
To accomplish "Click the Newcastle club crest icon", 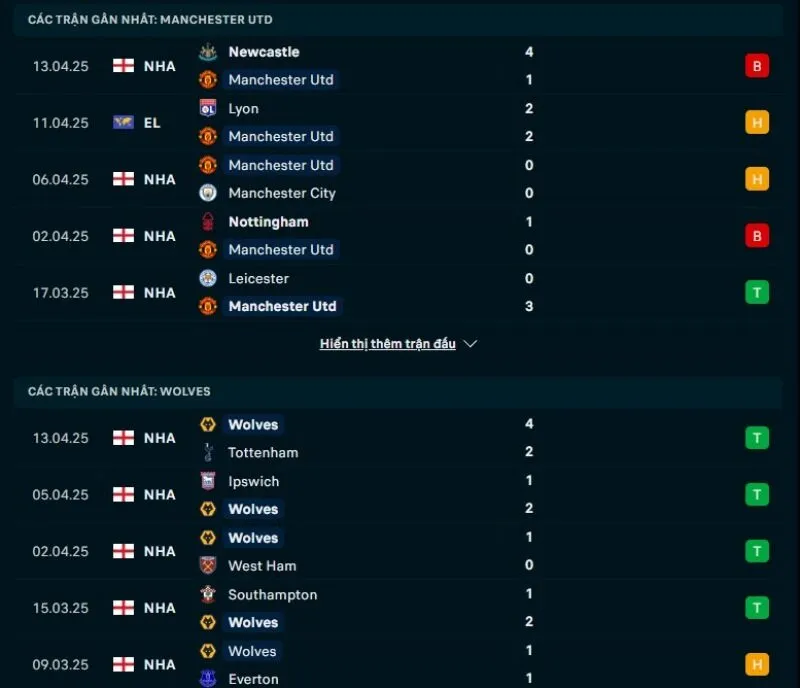I will click(x=207, y=52).
